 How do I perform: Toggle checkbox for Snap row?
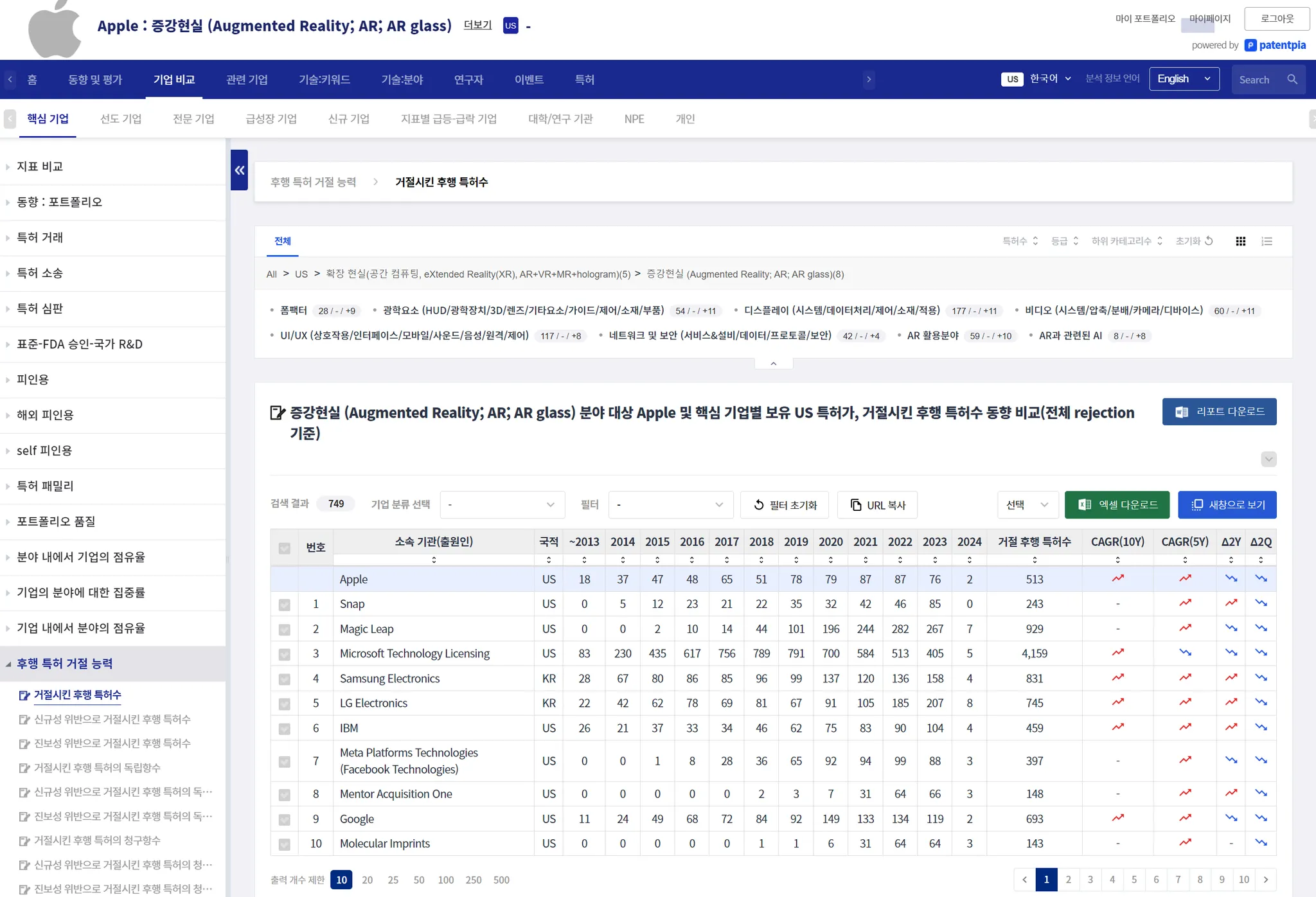pos(284,605)
